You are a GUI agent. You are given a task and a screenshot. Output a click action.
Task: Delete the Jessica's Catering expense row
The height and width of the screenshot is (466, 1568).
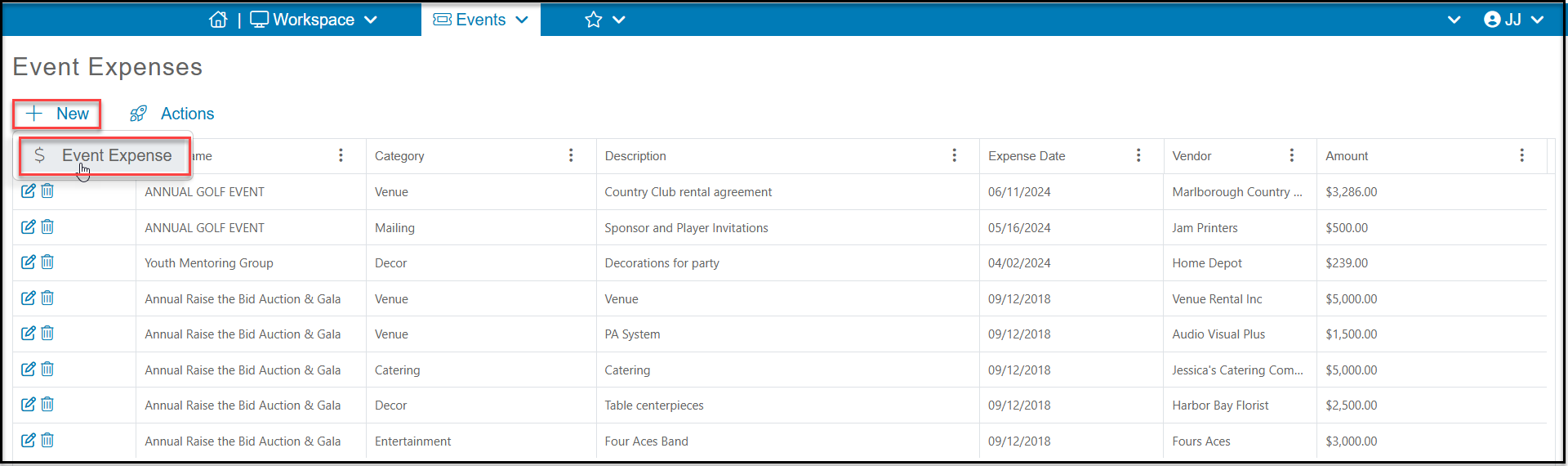pos(47,369)
